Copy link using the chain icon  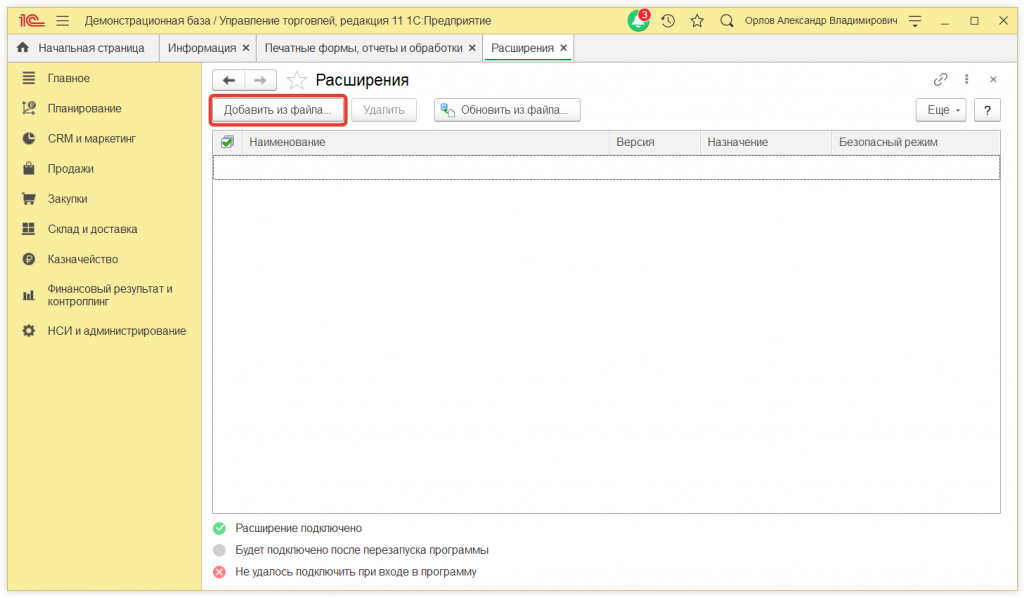tap(940, 80)
